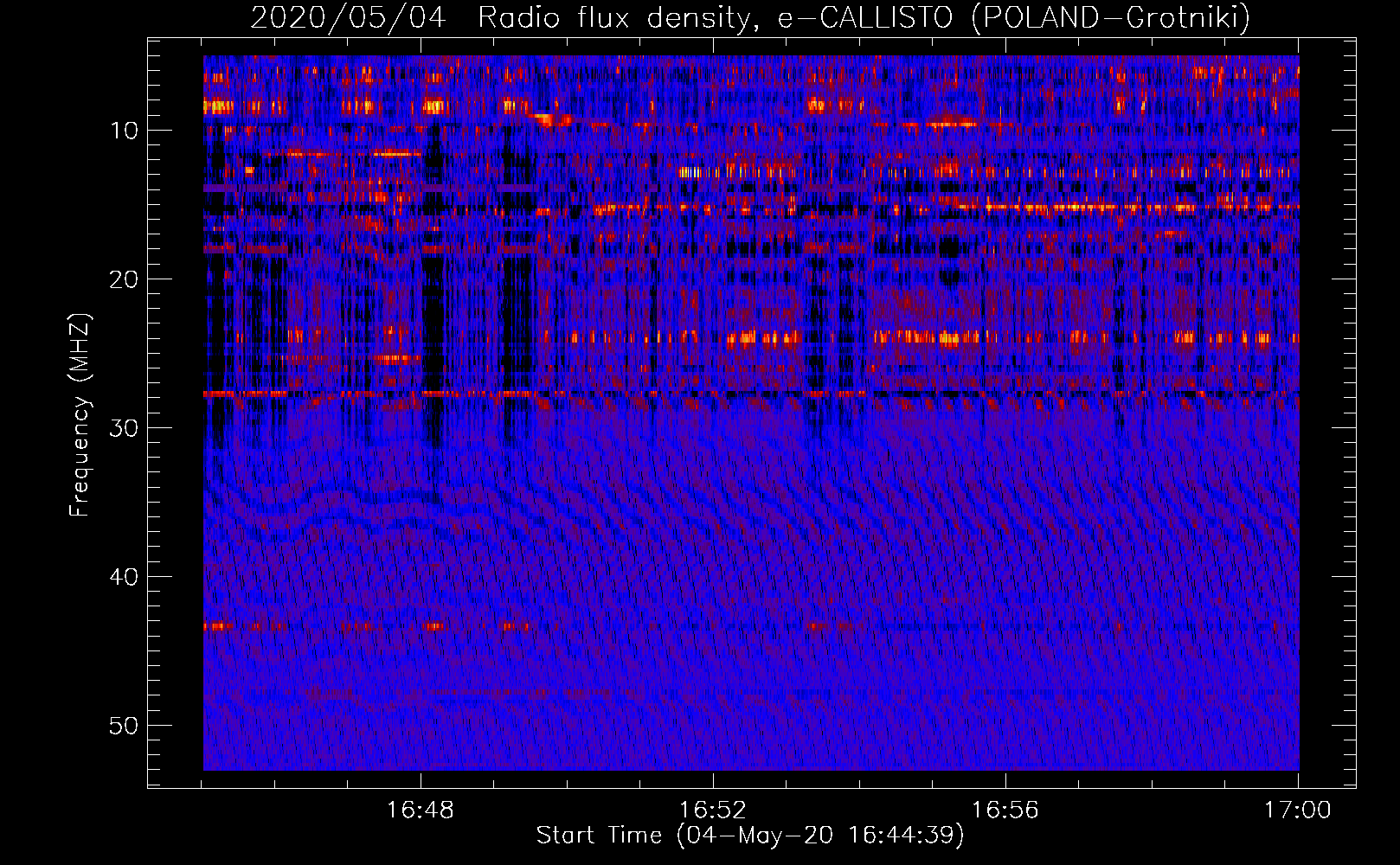
Task: Click the plot title mentioning e-CALLISTO POLAND-Grotniki
Action: coord(750,17)
